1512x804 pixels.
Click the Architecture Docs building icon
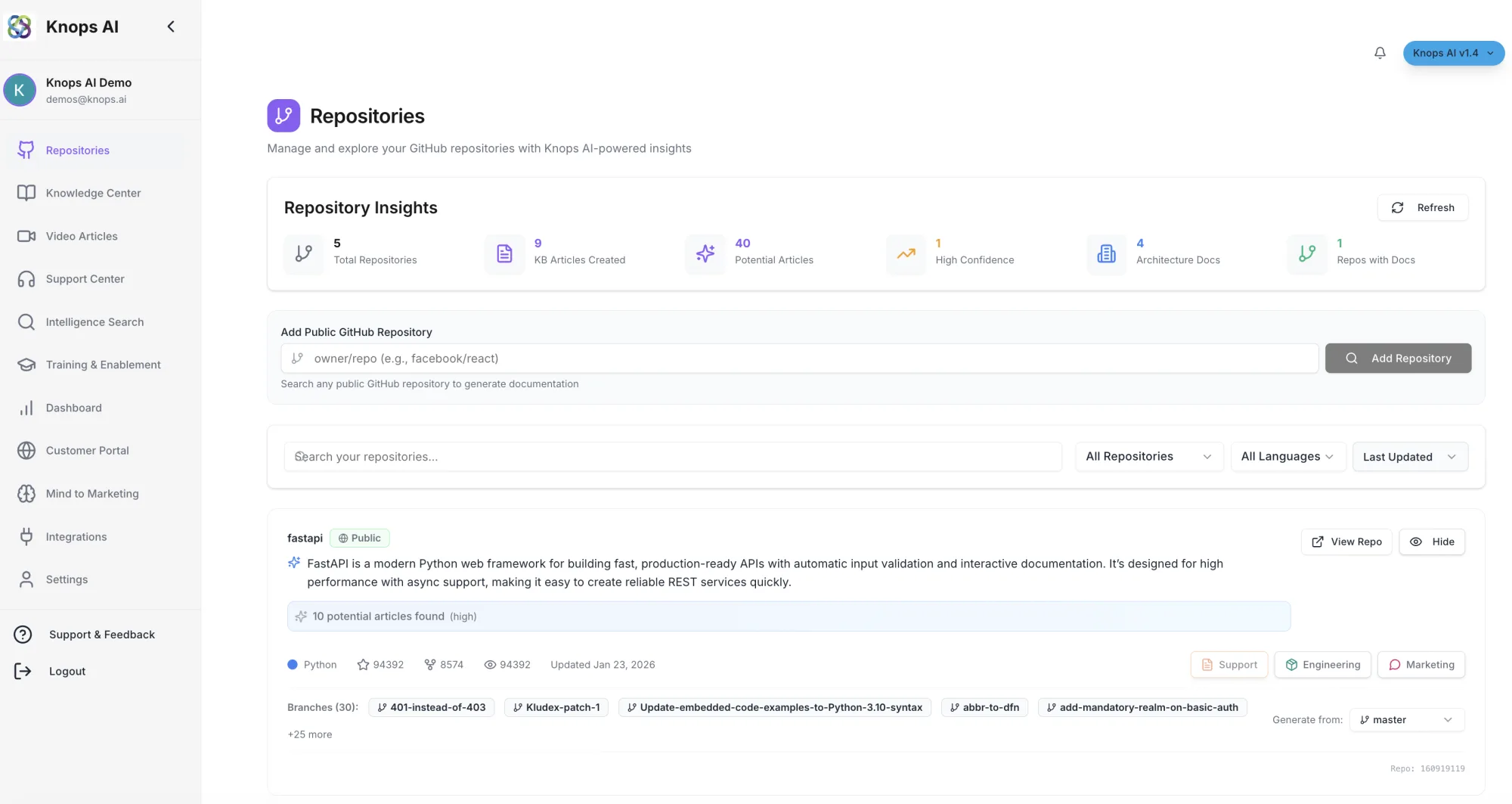(x=1107, y=253)
